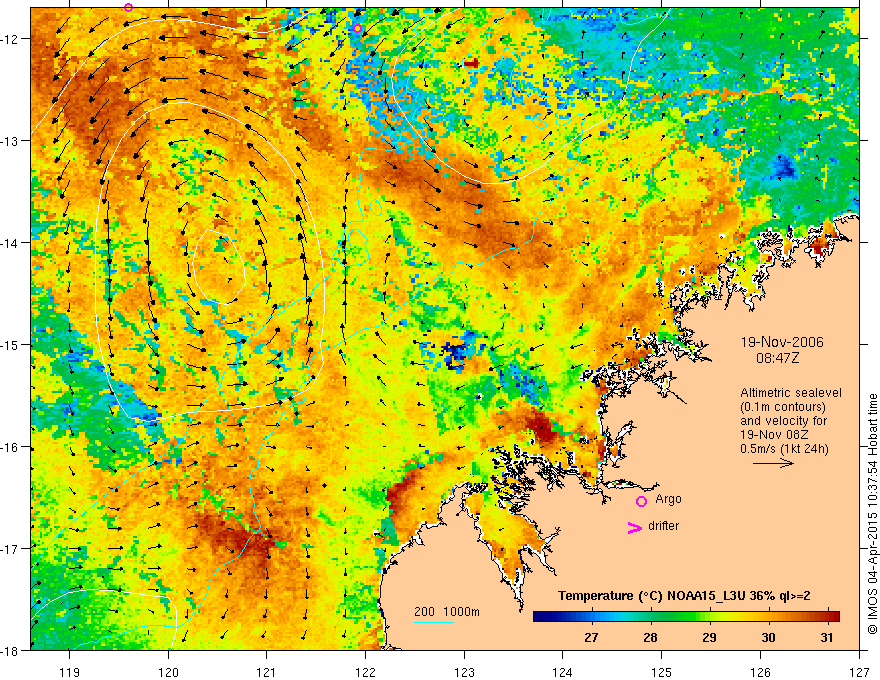Click the latitude axis label -14

10,243
